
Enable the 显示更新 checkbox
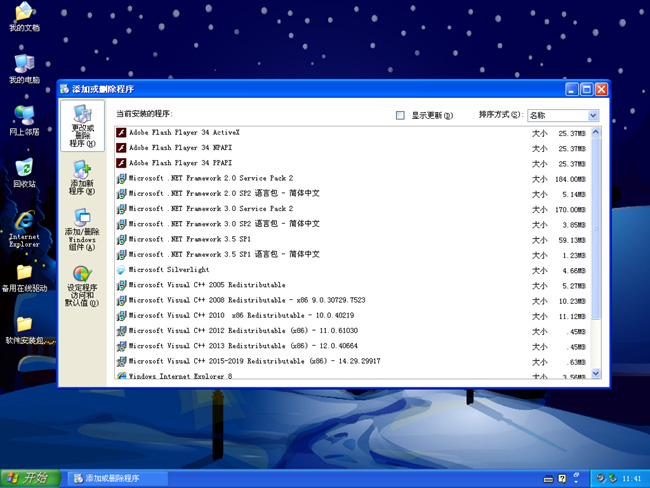point(400,115)
